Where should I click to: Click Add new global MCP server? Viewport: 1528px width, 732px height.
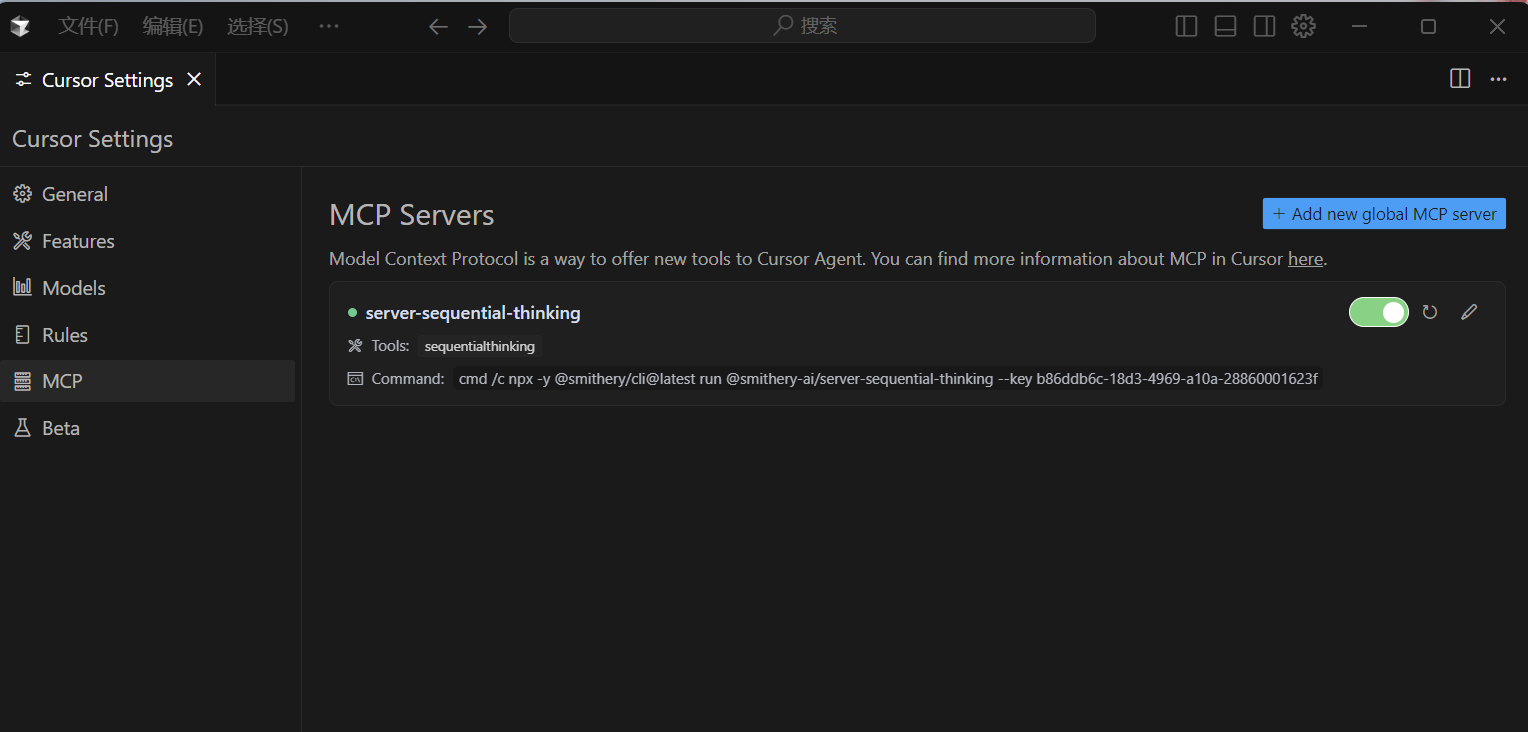tap(1384, 213)
